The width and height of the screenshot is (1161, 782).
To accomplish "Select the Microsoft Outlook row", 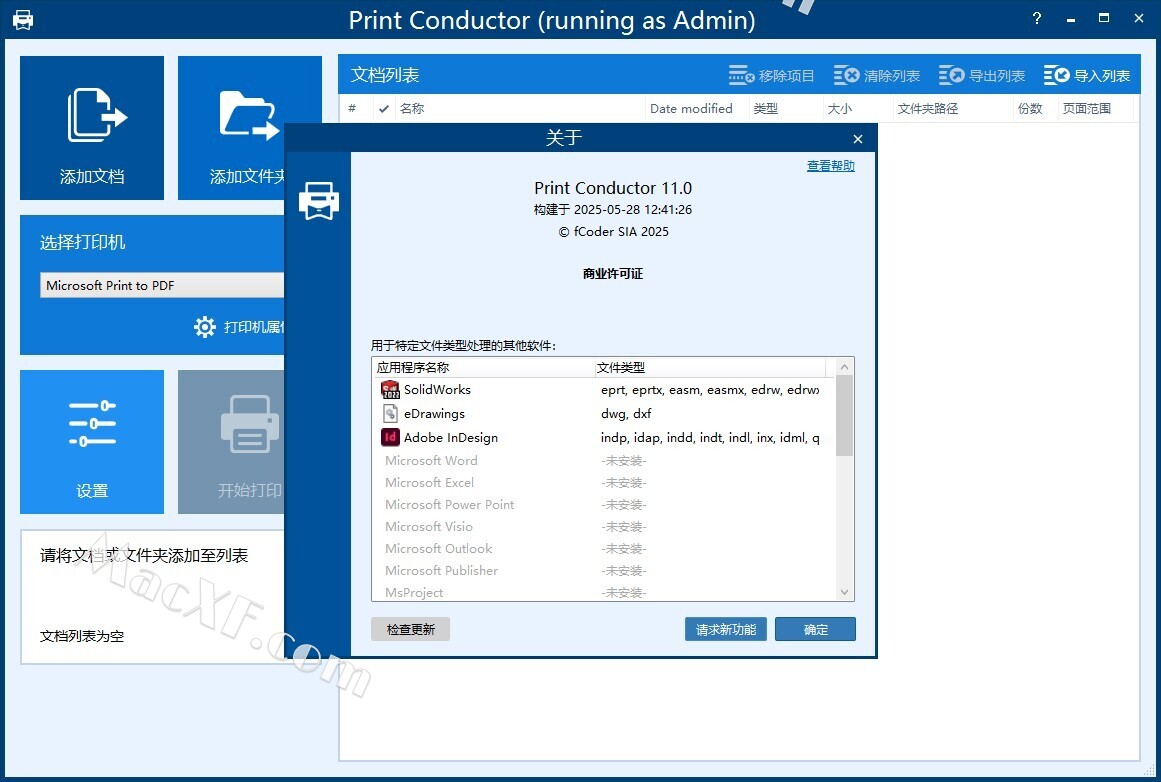I will tap(603, 549).
